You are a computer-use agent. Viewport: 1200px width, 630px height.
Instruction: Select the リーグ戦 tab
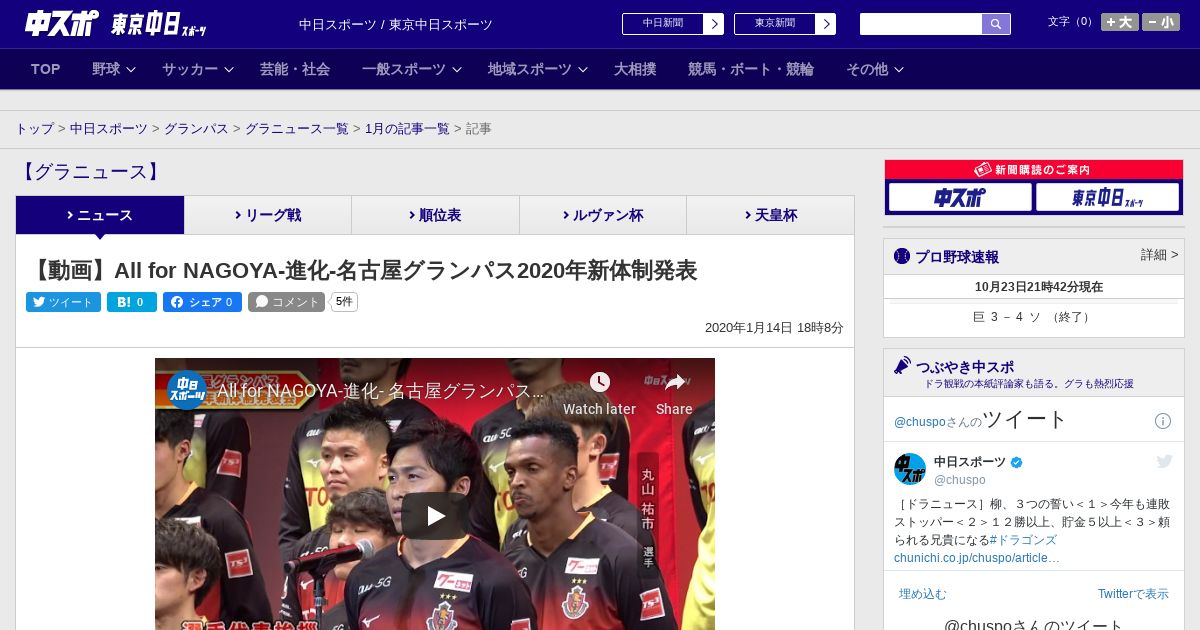point(268,215)
